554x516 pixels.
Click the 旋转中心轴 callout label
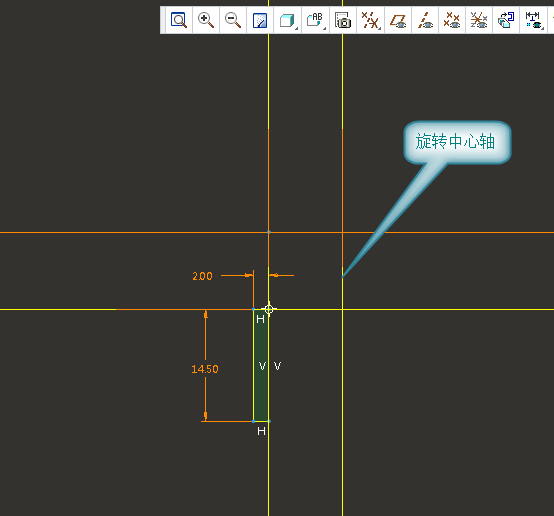point(455,141)
